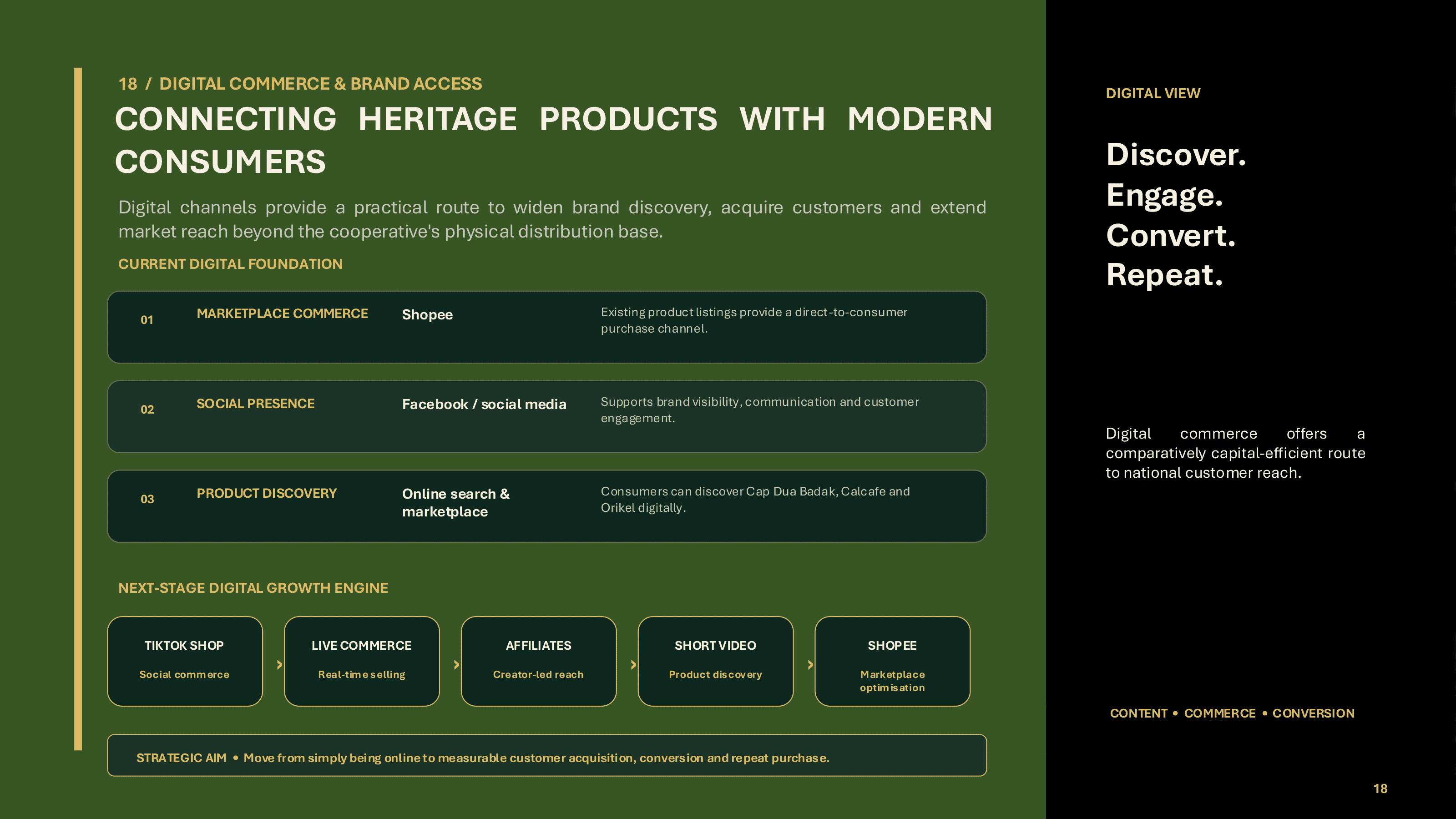The width and height of the screenshot is (1456, 819).
Task: Click the 'Digital channels provide a practical route' paragraph
Action: coord(552,219)
